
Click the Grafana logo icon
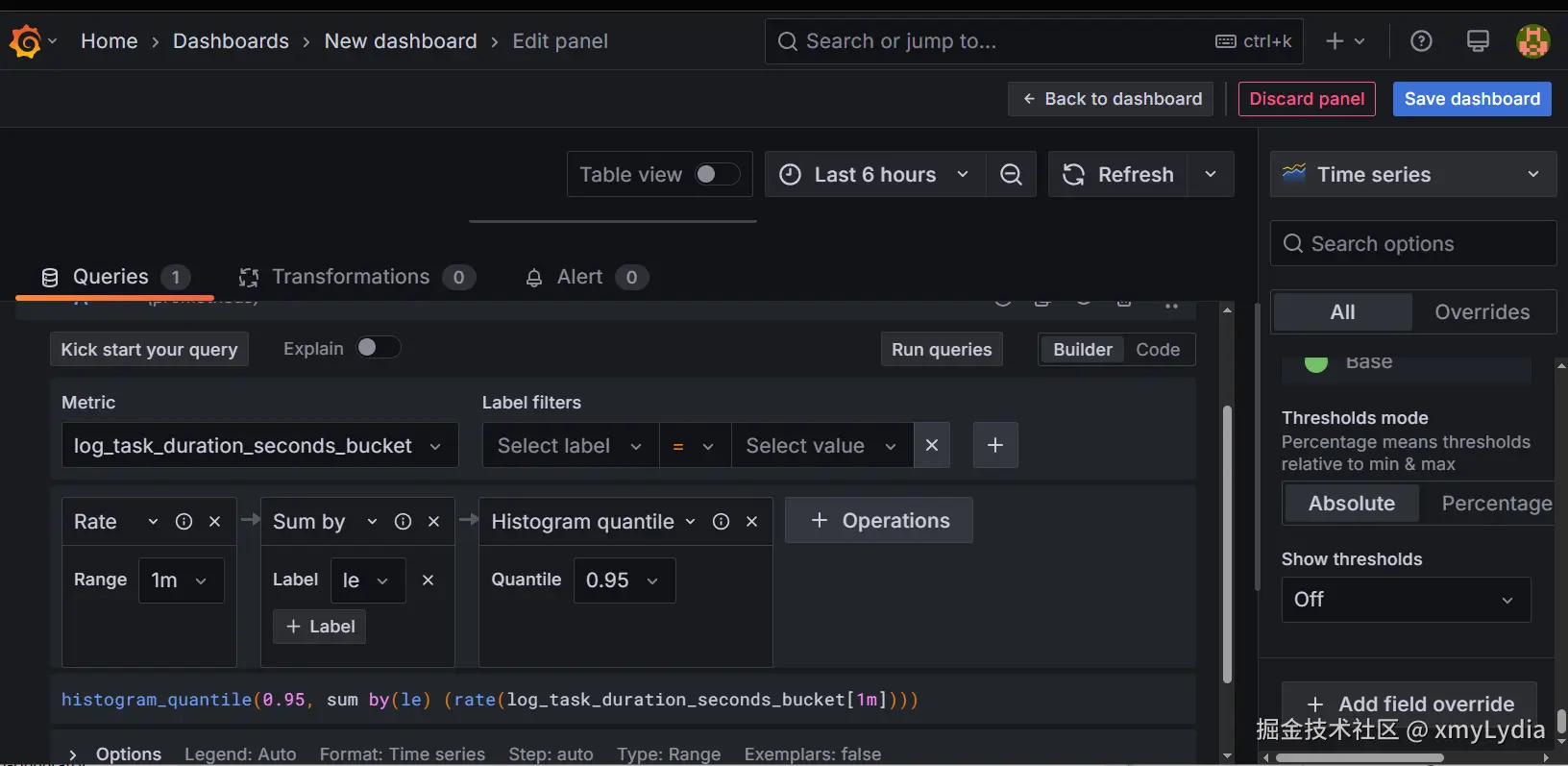coord(25,41)
